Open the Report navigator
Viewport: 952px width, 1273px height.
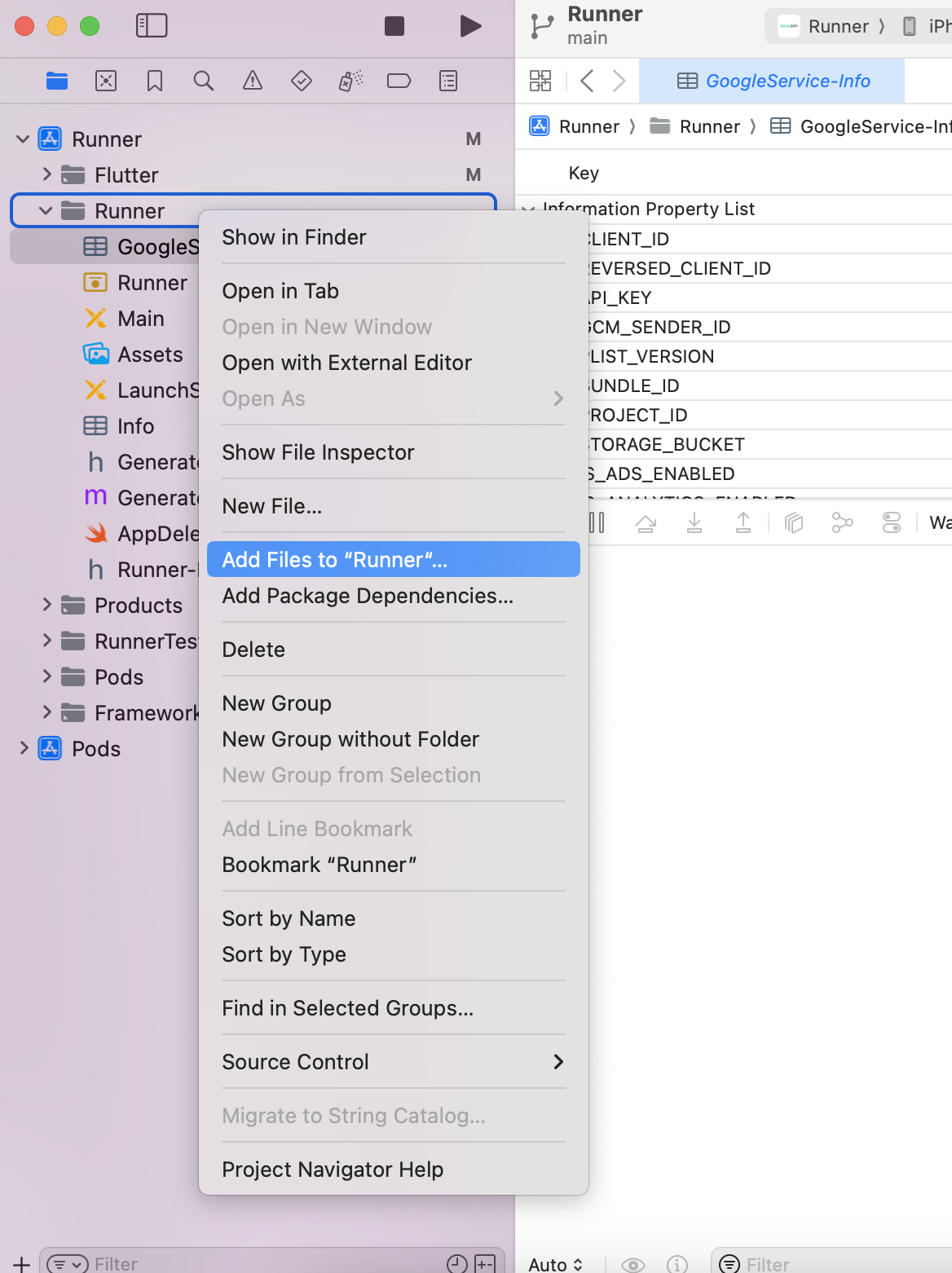click(x=448, y=81)
